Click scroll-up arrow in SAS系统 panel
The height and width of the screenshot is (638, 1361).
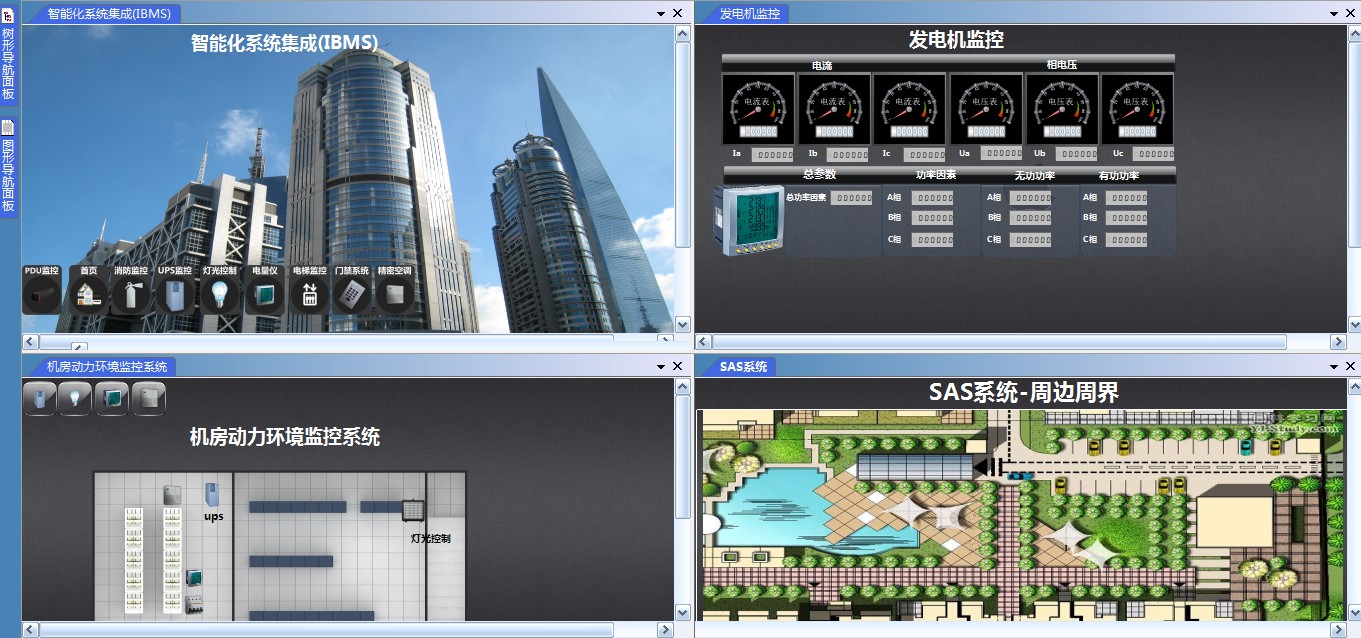1353,386
